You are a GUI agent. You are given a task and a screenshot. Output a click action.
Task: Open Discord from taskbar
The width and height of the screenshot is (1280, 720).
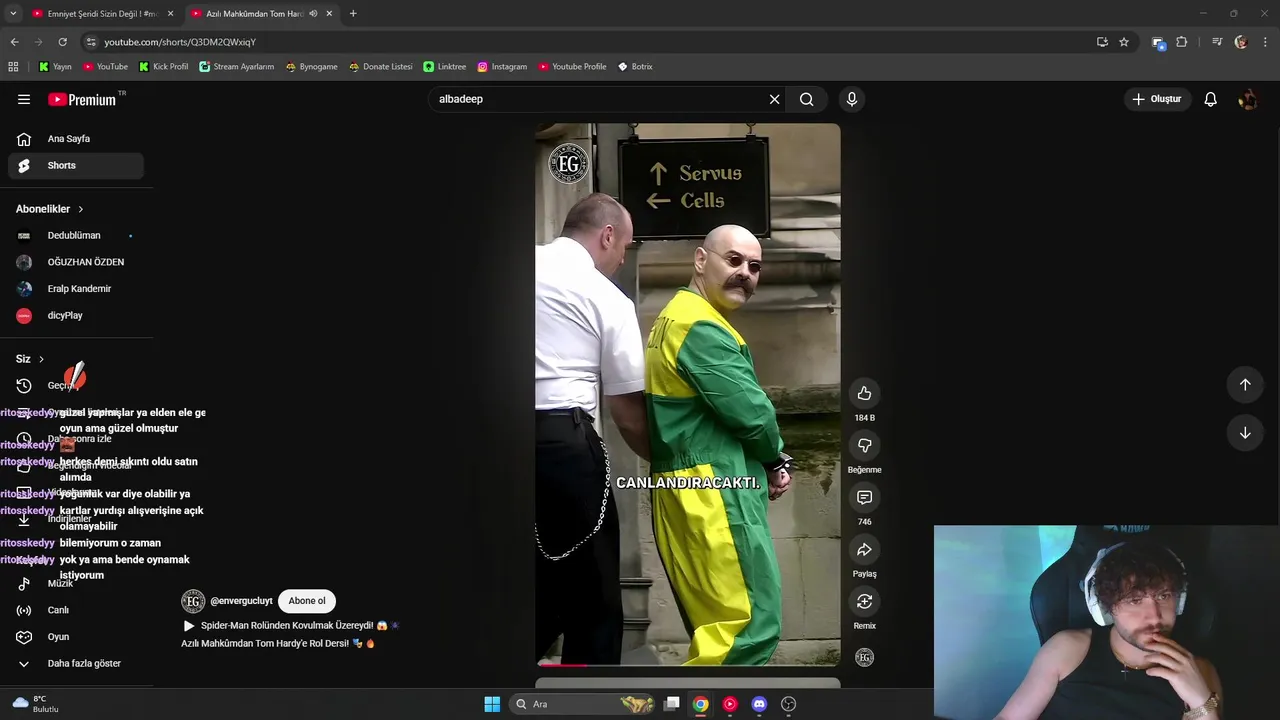tap(759, 704)
